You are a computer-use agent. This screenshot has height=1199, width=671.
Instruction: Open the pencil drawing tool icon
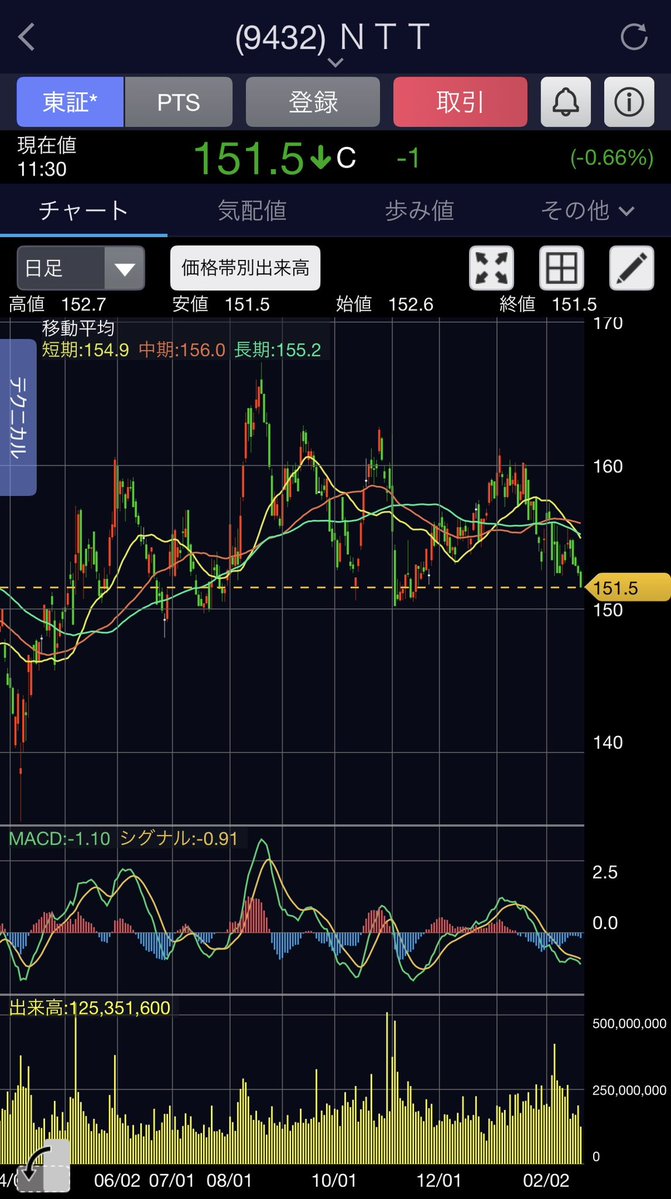click(631, 268)
